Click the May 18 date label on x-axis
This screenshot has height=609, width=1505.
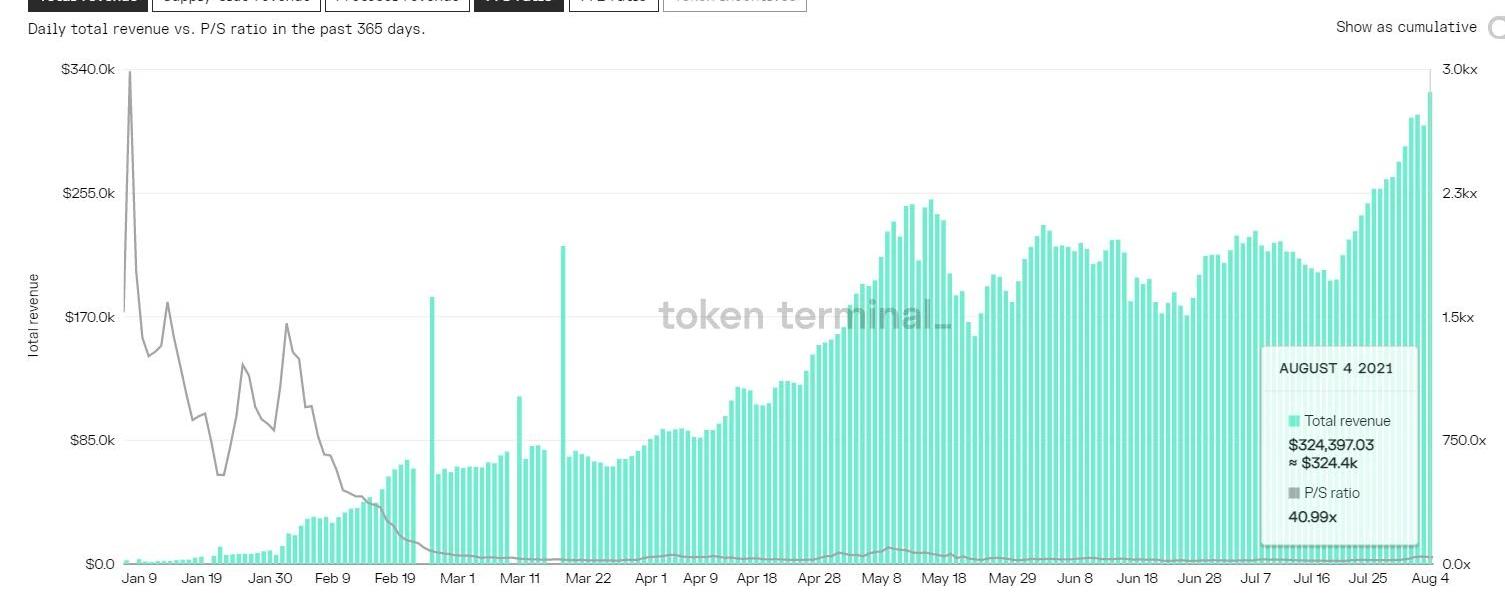944,578
